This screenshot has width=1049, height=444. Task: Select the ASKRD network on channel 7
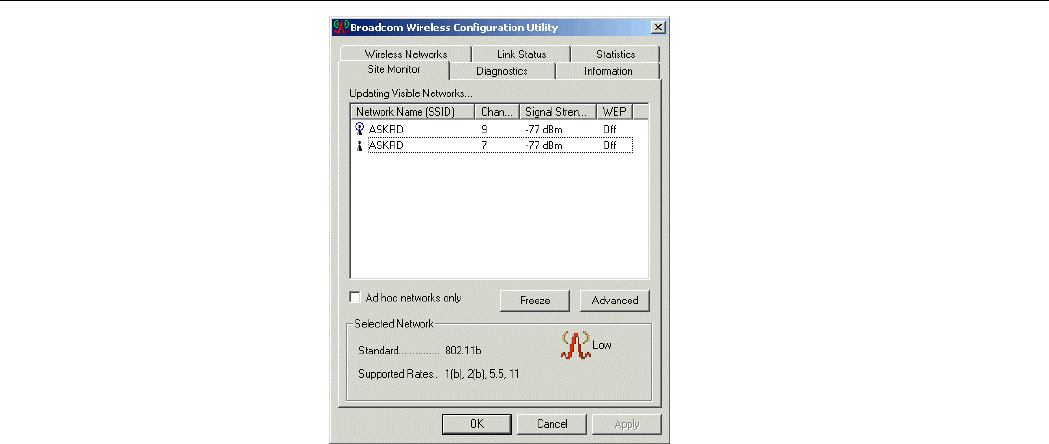click(493, 145)
